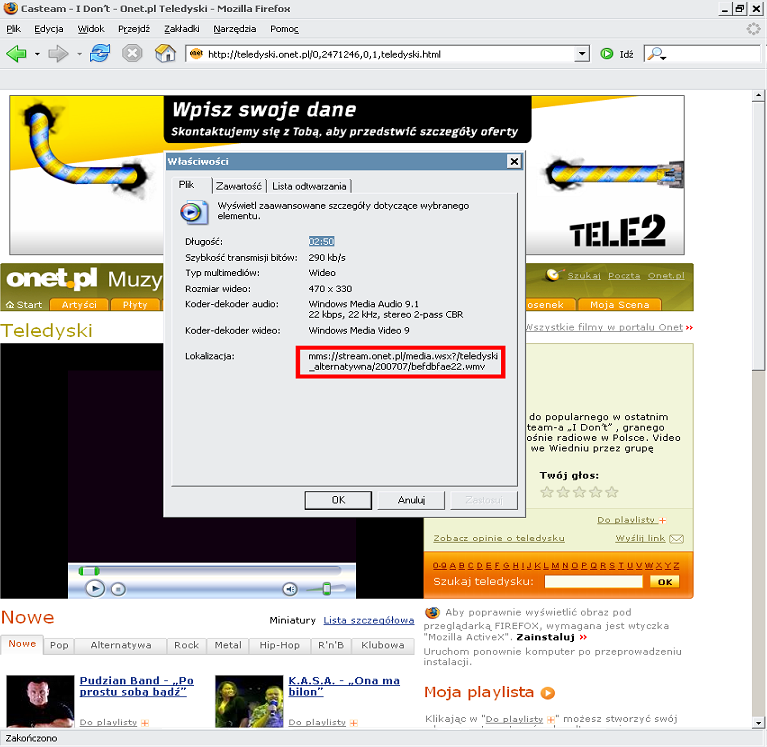This screenshot has height=747, width=767.
Task: Open the Narzędzia menu
Action: click(235, 29)
